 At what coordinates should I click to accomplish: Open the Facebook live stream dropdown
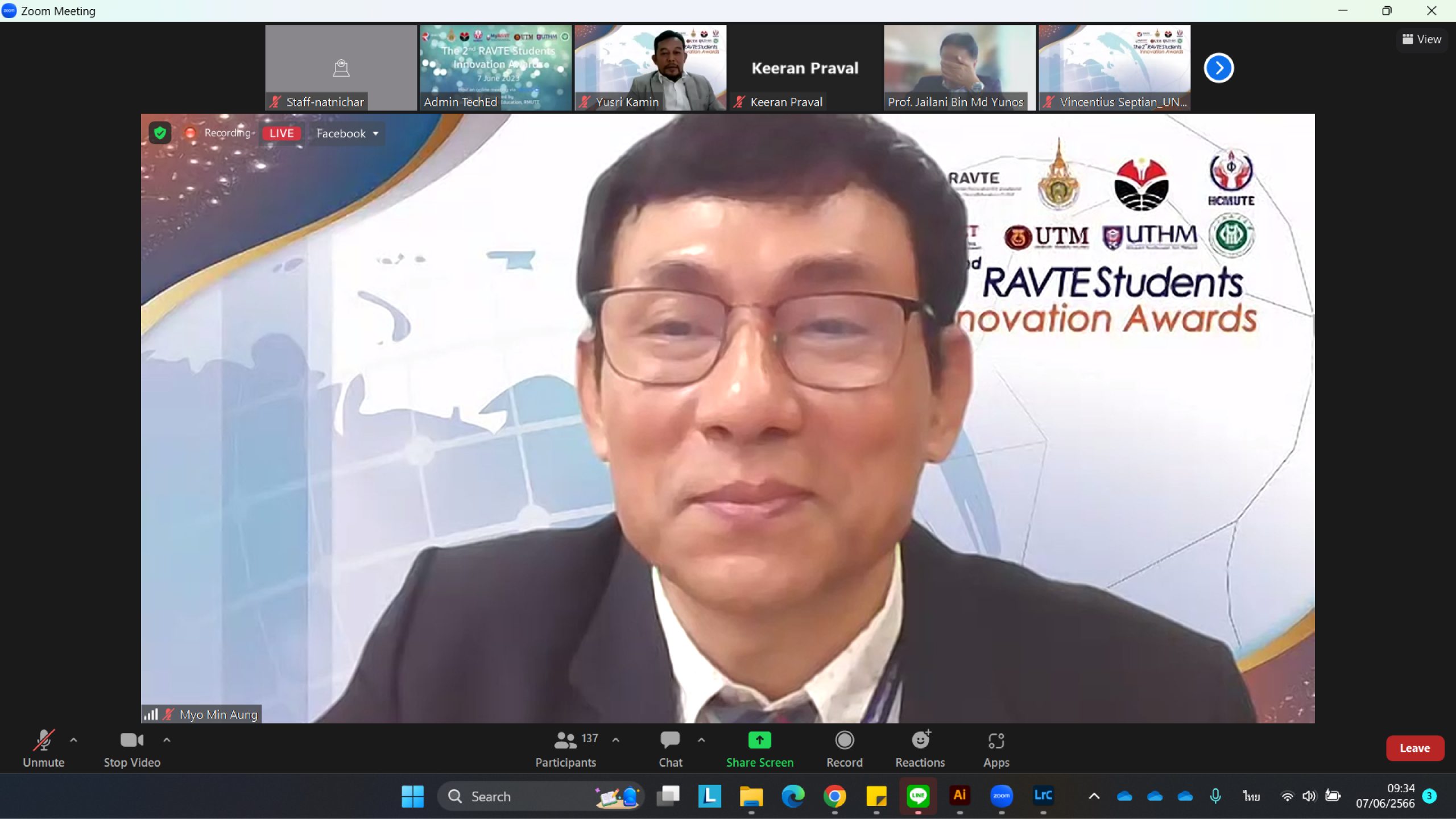click(x=347, y=134)
